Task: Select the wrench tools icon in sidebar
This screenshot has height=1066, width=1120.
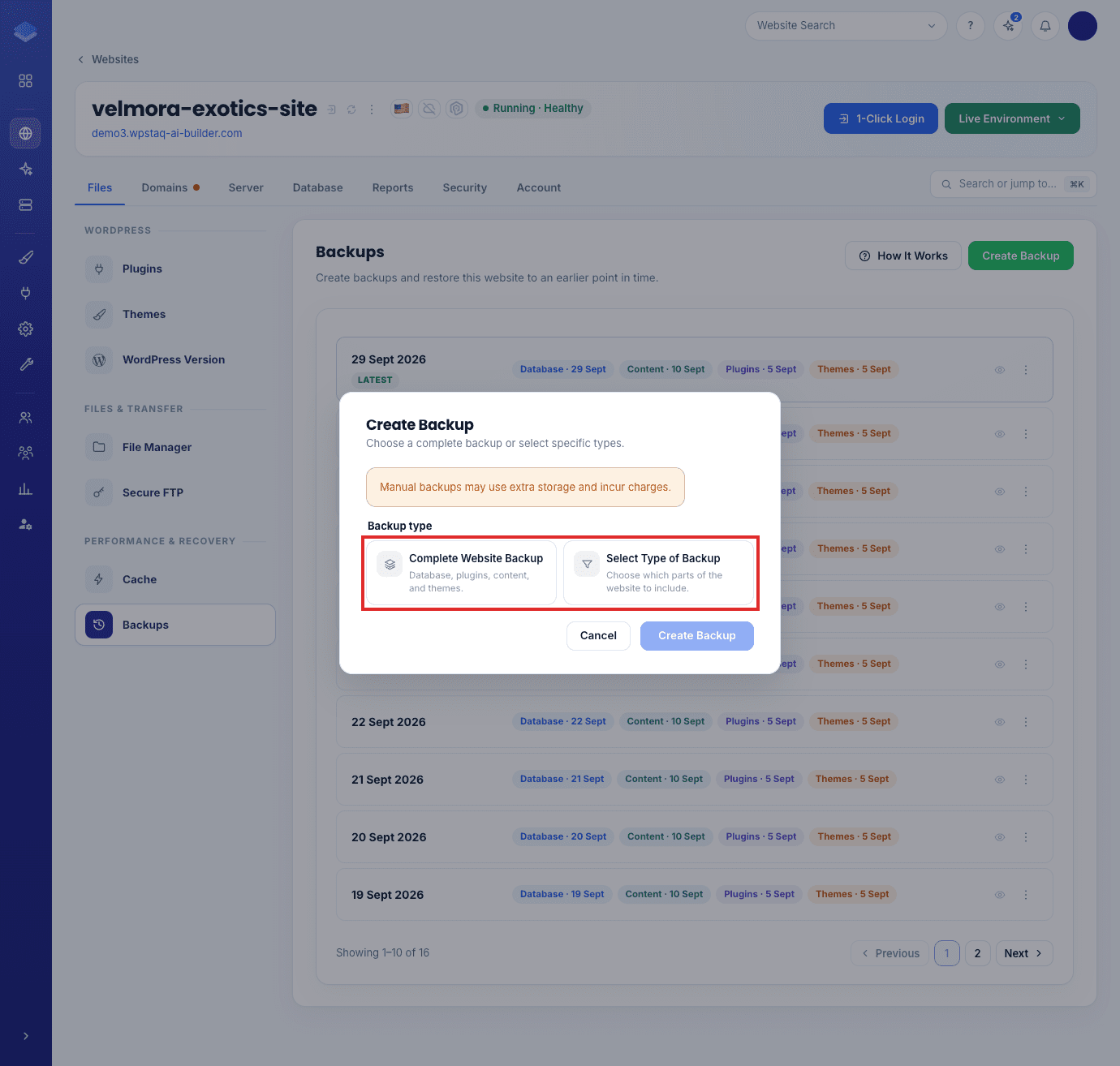Action: click(x=25, y=364)
